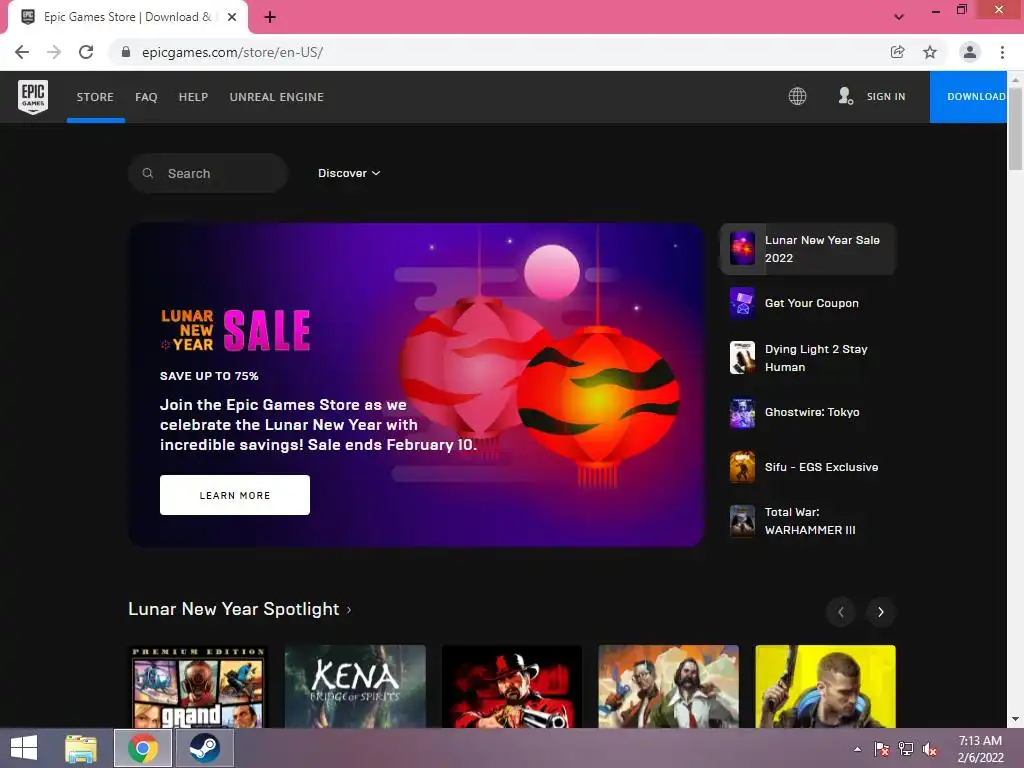The width and height of the screenshot is (1024, 768).
Task: Click the page vertical scrollbar thumb
Action: [1016, 129]
